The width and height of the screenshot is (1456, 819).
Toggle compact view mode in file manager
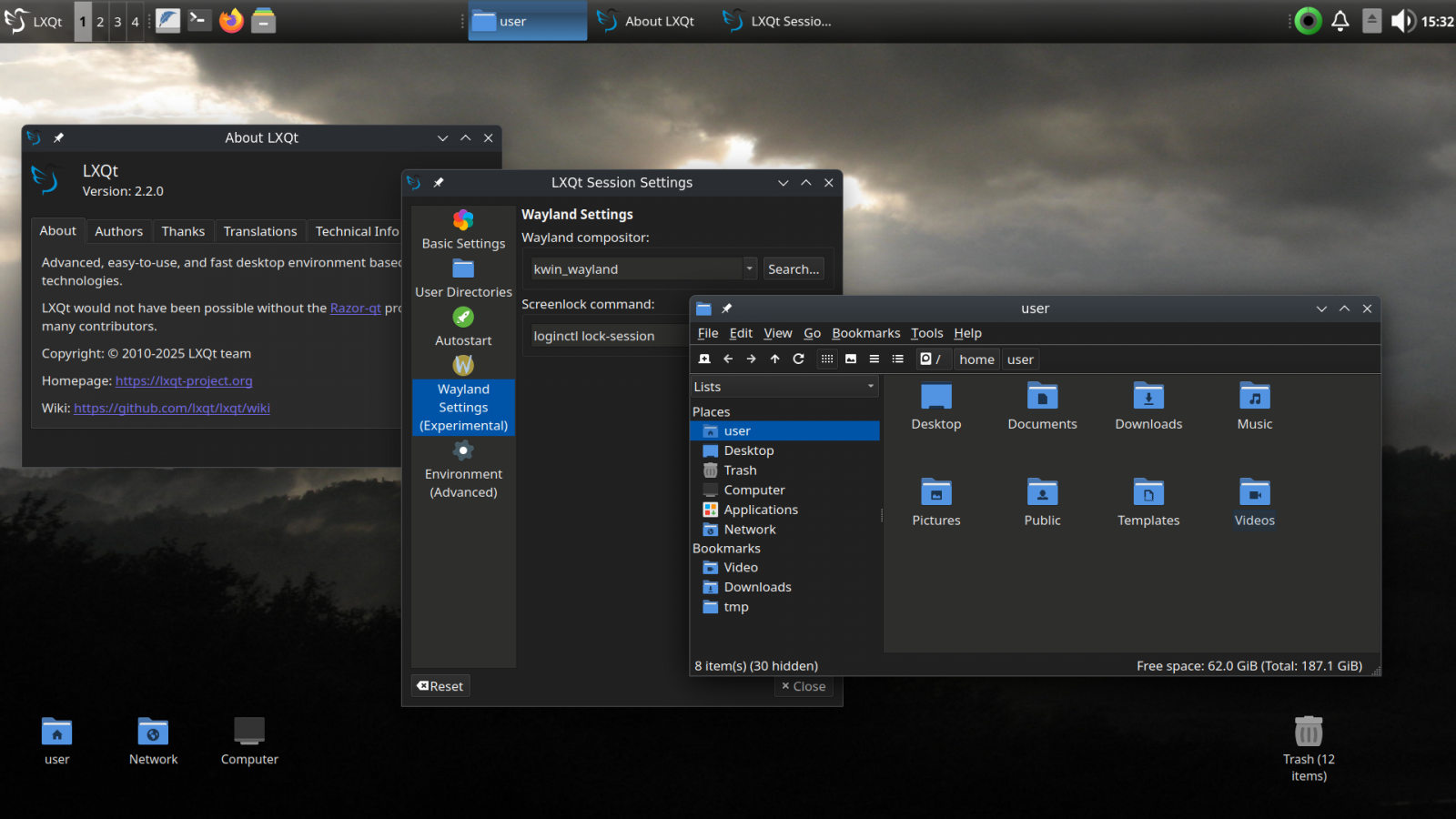[x=874, y=359]
